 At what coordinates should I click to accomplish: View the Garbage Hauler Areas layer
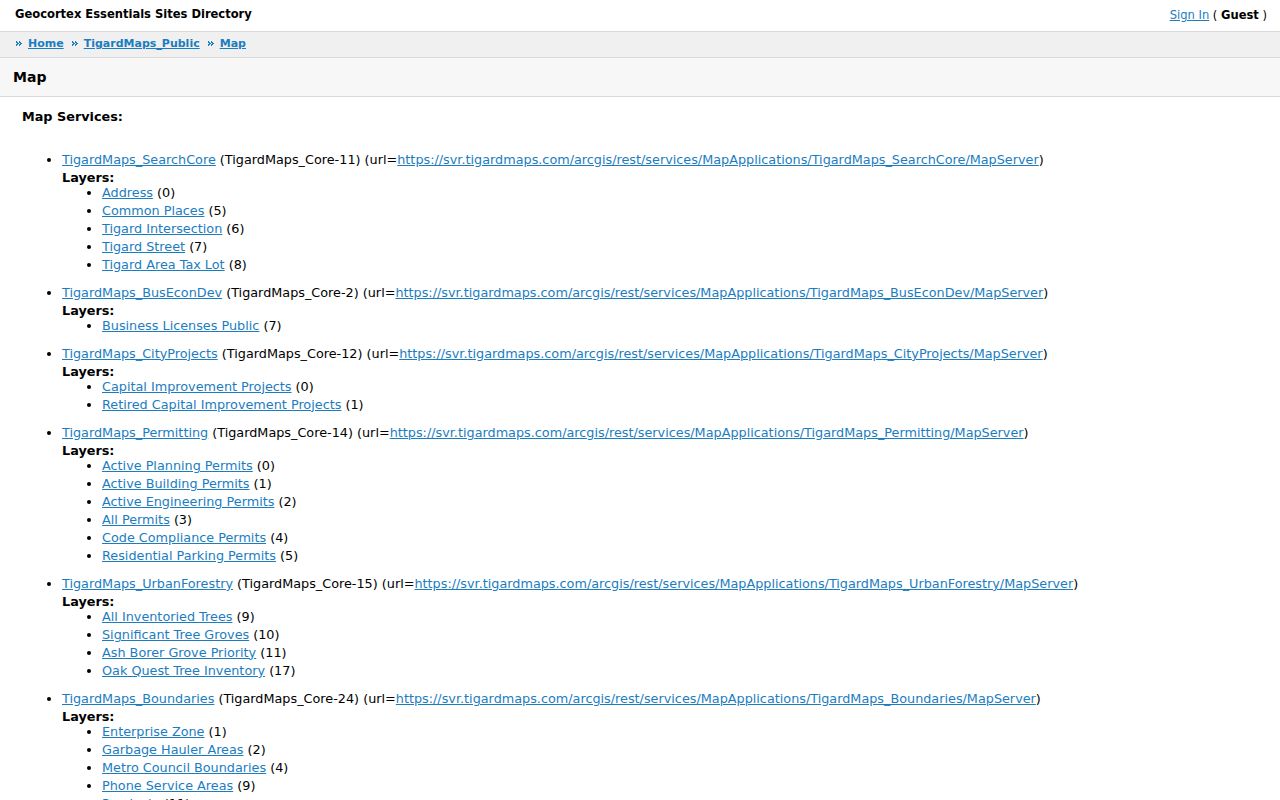[172, 750]
